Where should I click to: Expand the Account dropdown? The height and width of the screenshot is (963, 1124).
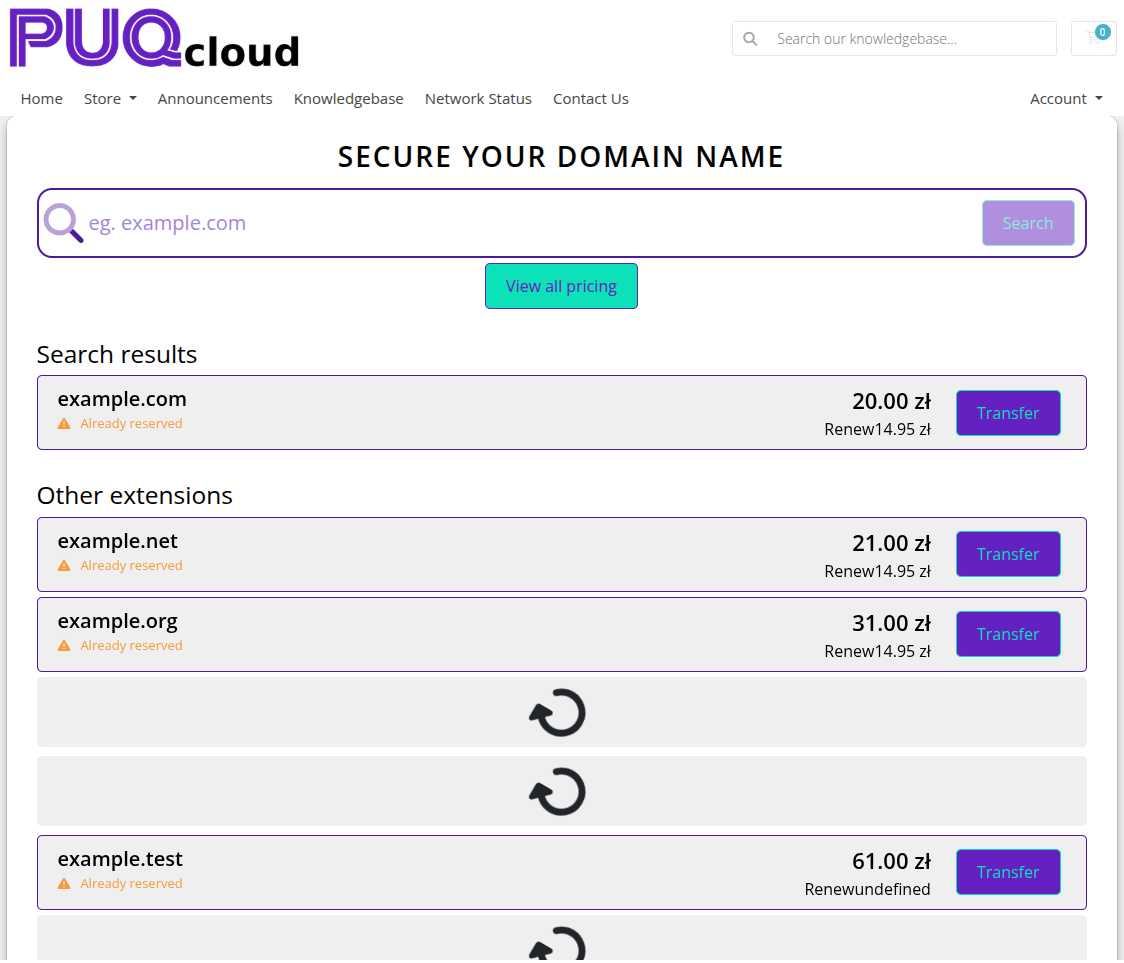1066,98
